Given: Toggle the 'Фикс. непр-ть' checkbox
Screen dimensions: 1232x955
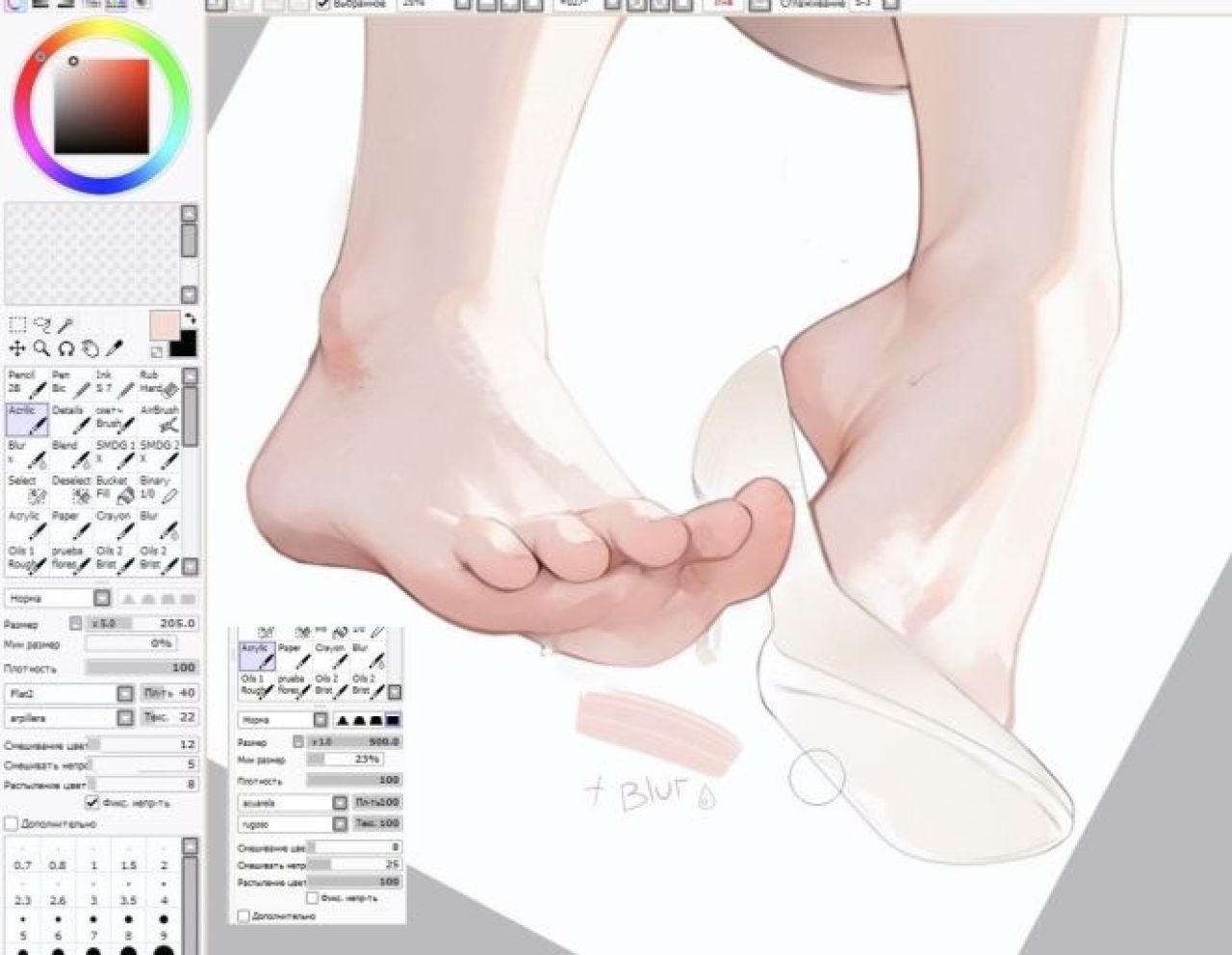Looking at the screenshot, I should (92, 802).
